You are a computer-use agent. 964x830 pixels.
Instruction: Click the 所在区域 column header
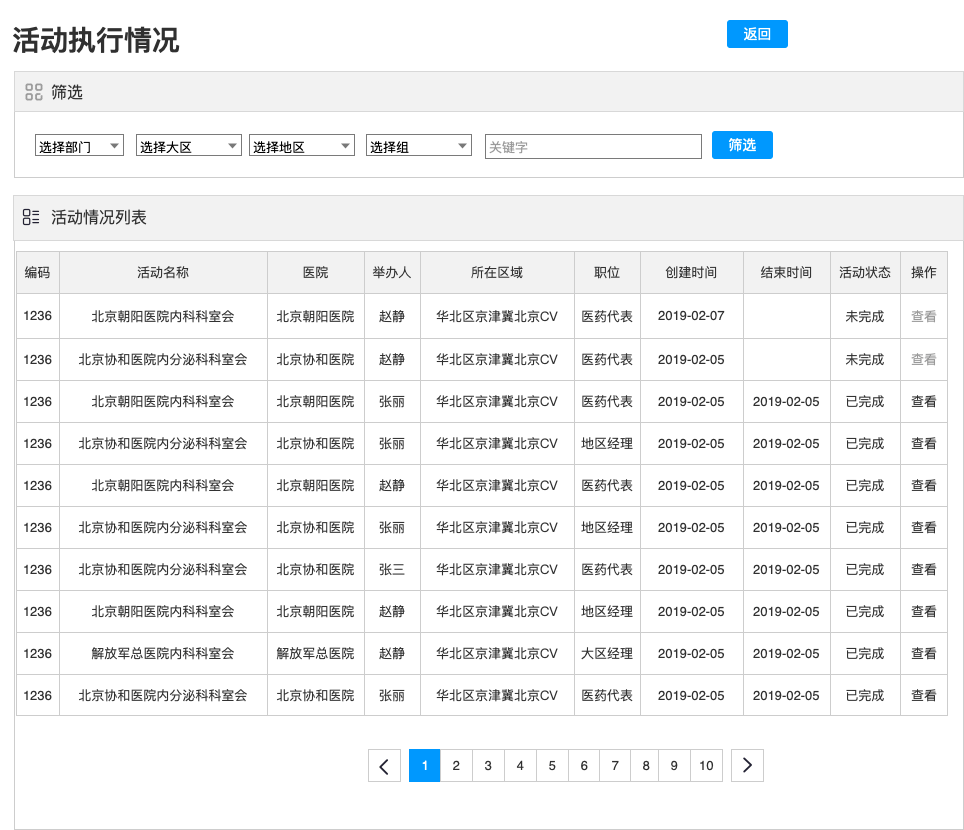pos(497,272)
